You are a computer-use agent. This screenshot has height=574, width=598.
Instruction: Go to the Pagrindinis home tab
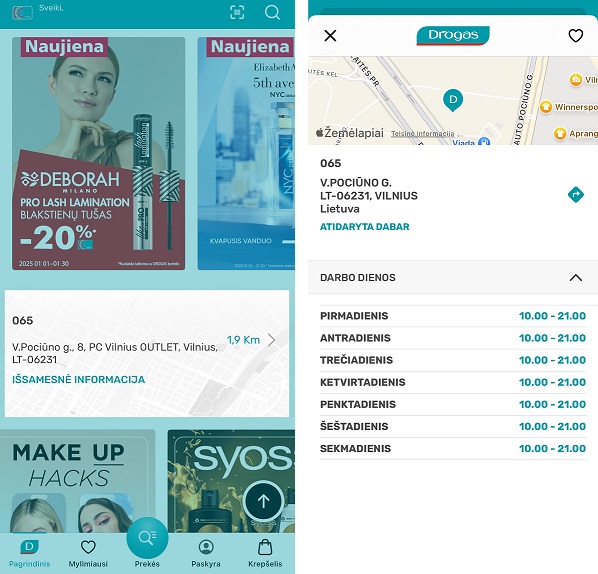(x=29, y=553)
